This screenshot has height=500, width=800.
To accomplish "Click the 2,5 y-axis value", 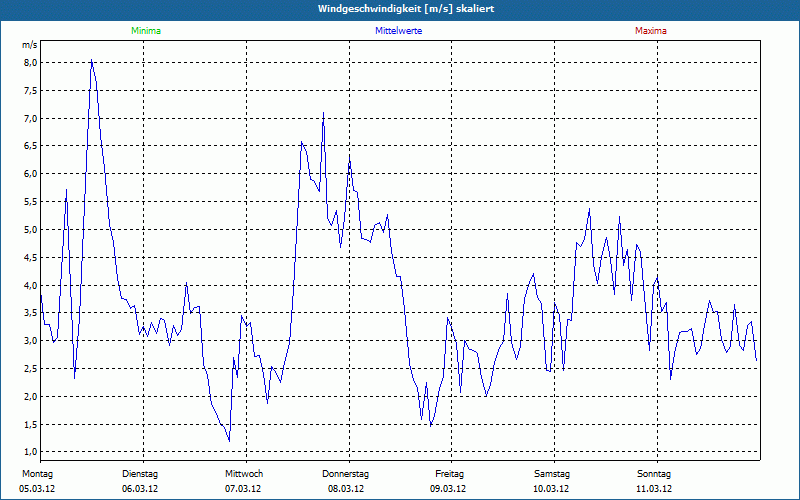I will click(x=30, y=369).
